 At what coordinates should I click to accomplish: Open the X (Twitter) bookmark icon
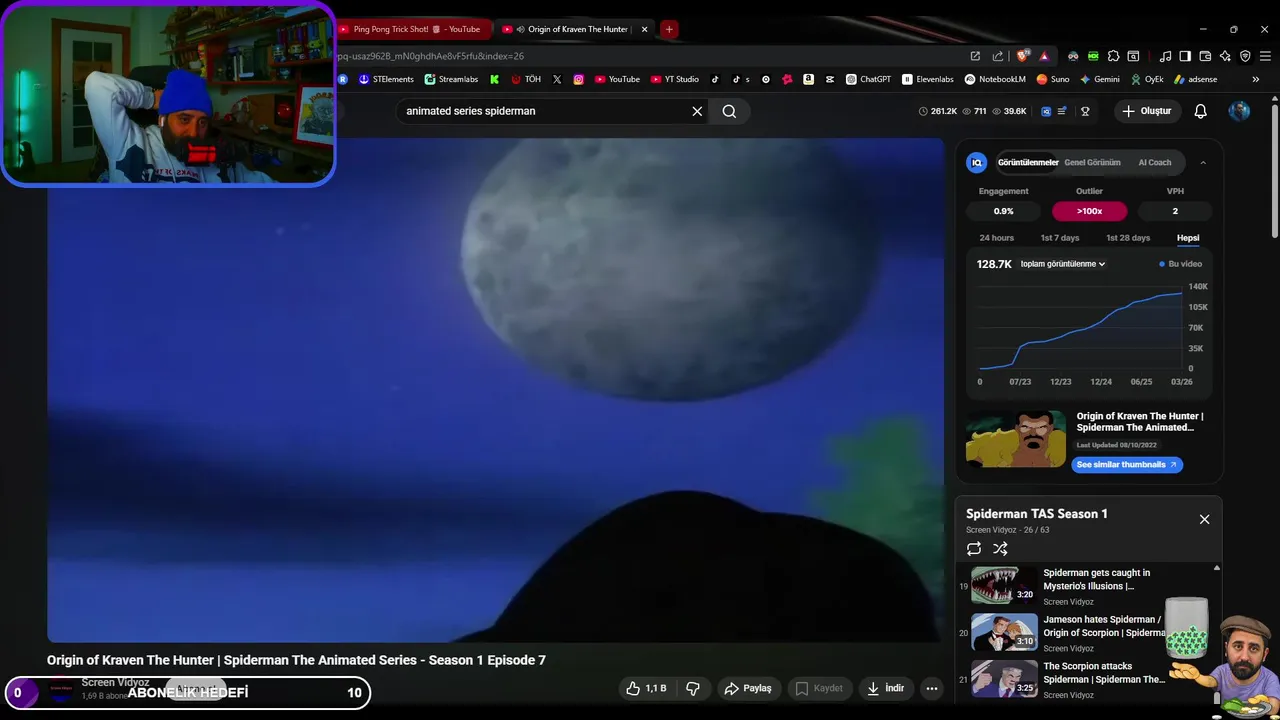click(x=557, y=79)
